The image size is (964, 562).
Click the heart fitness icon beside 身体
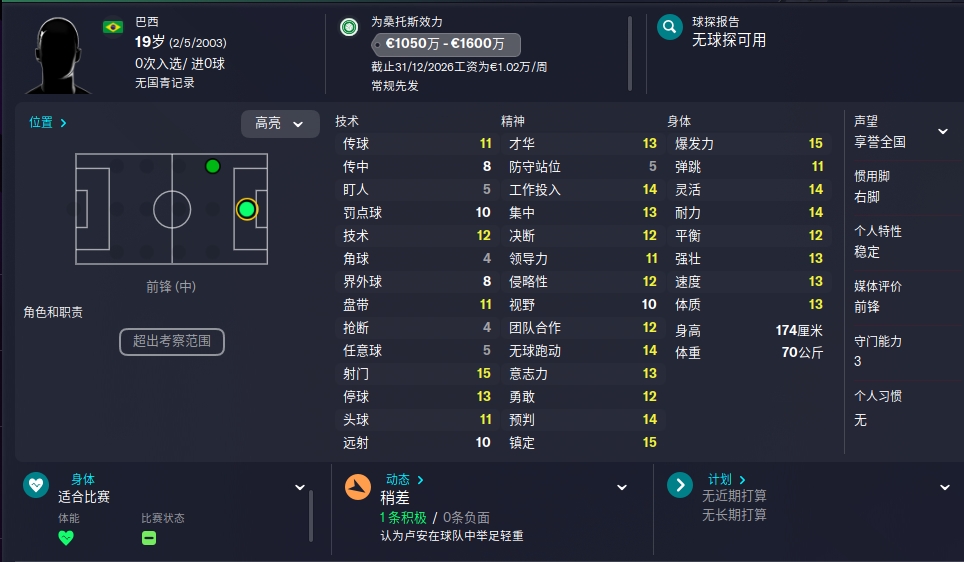(36, 485)
